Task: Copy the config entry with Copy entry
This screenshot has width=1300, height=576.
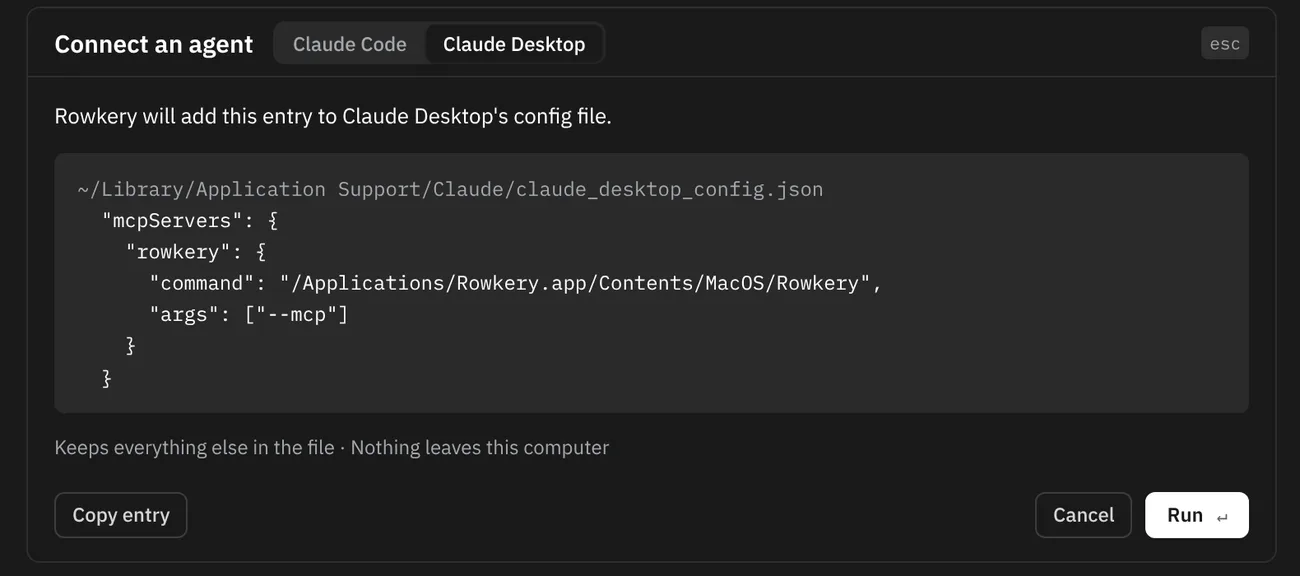Action: (x=121, y=515)
